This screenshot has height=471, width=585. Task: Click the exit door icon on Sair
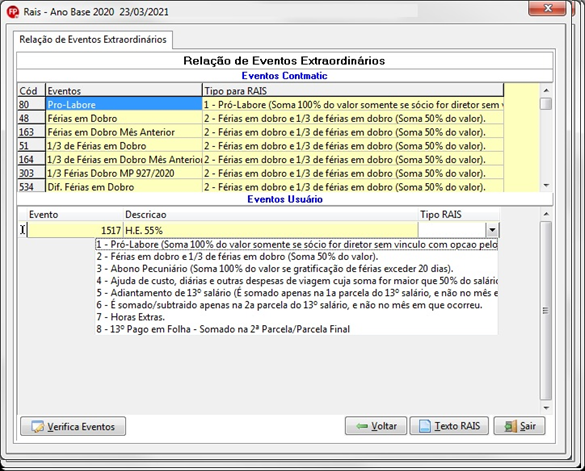click(510, 426)
